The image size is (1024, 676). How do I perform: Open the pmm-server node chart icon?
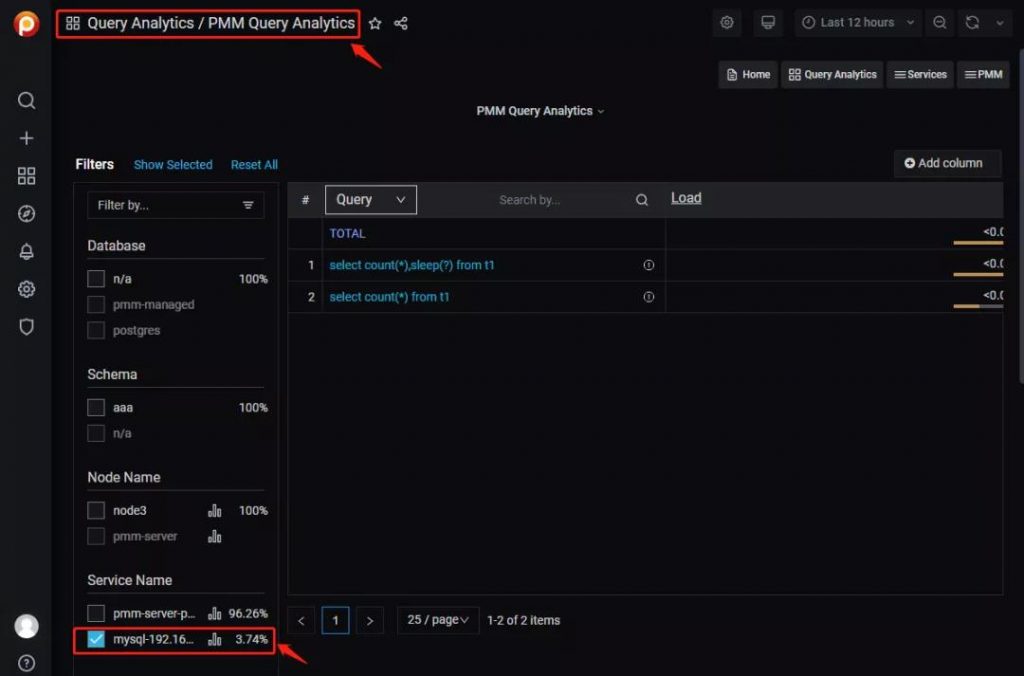pyautogui.click(x=214, y=537)
